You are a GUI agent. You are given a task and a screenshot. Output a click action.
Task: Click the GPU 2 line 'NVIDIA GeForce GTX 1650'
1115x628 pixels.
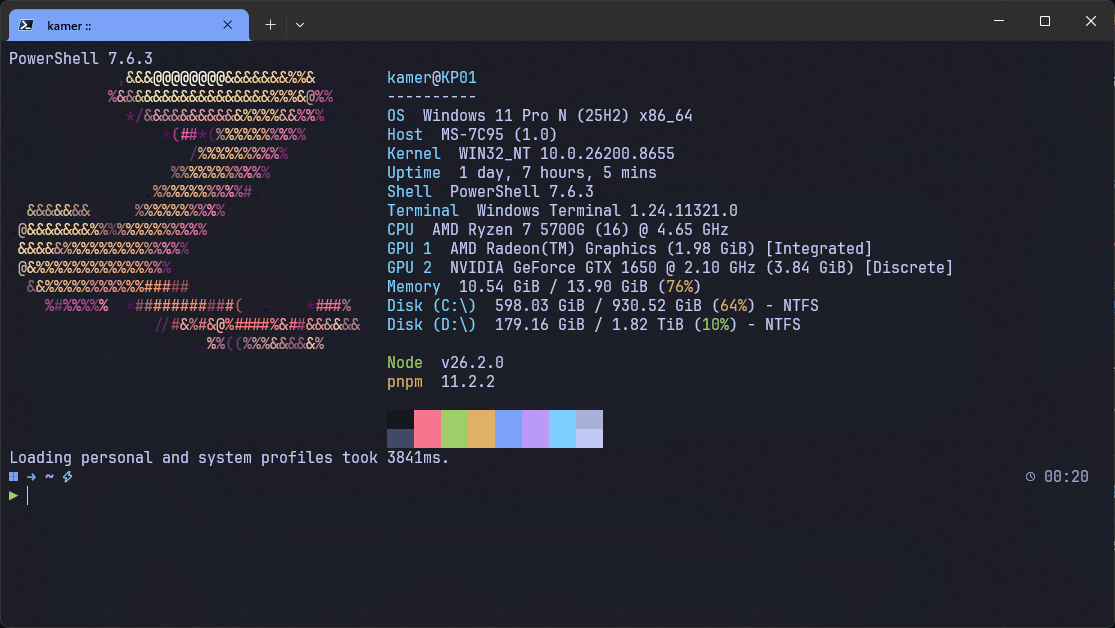pos(670,267)
